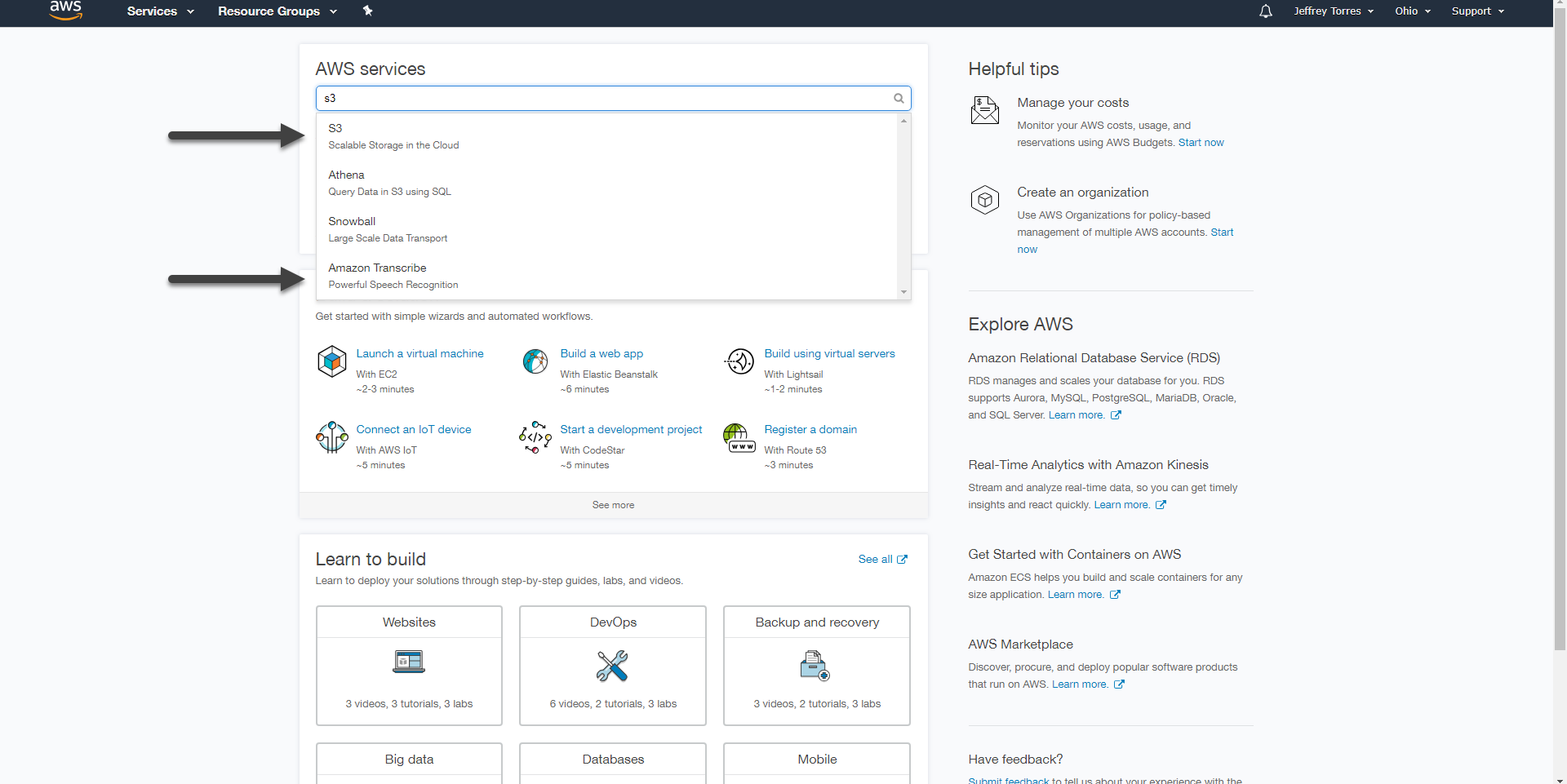Open the Resource Groups dropdown
This screenshot has width=1567, height=784.
[277, 11]
